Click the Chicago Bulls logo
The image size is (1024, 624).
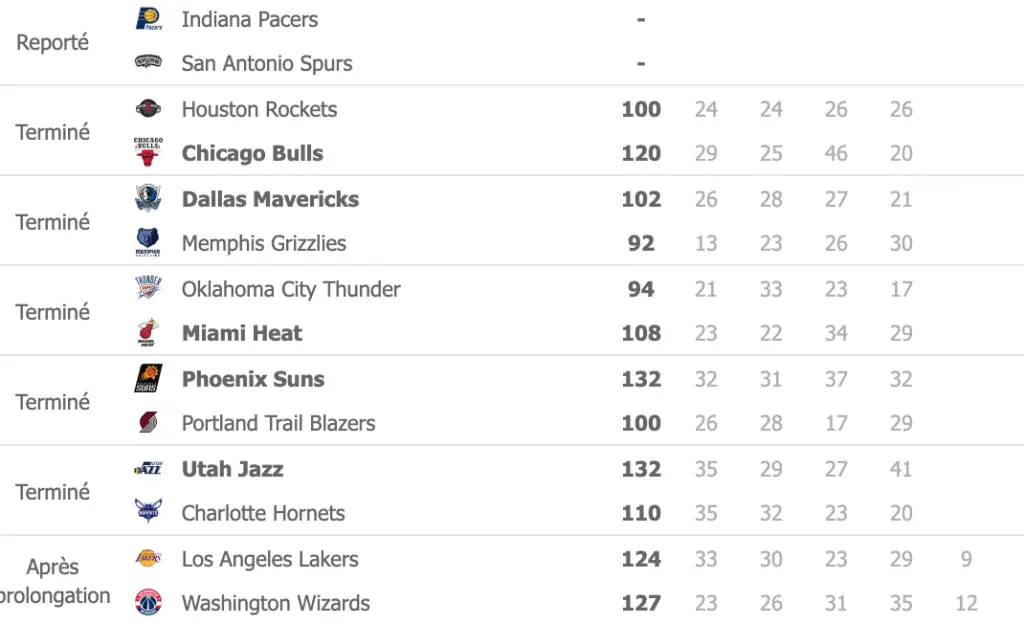pos(148,152)
